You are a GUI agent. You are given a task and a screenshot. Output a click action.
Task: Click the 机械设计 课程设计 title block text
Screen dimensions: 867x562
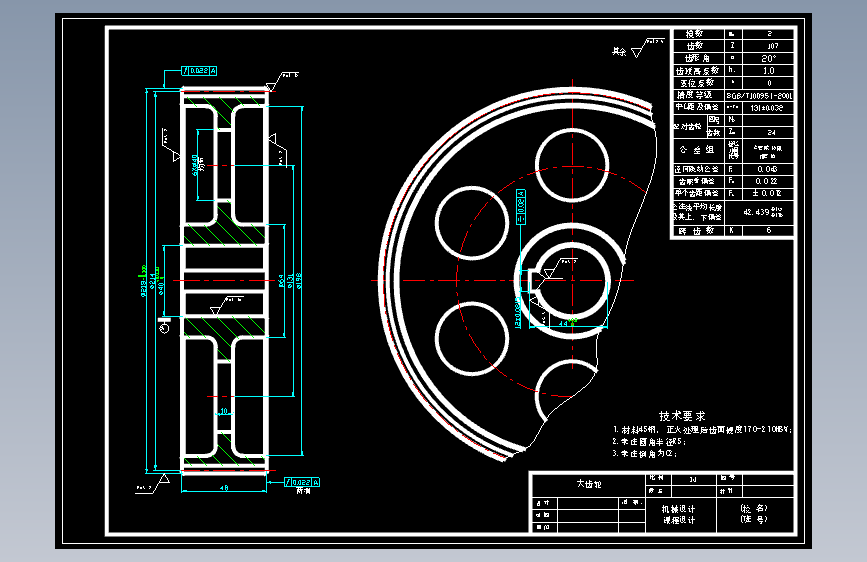point(680,514)
